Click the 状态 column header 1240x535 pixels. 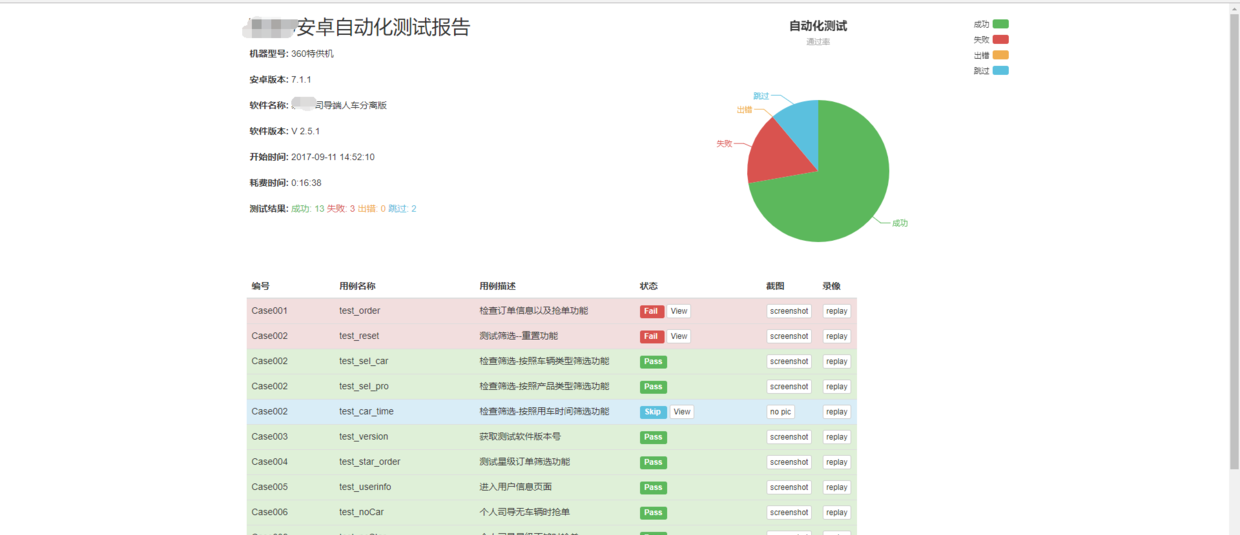pos(649,286)
